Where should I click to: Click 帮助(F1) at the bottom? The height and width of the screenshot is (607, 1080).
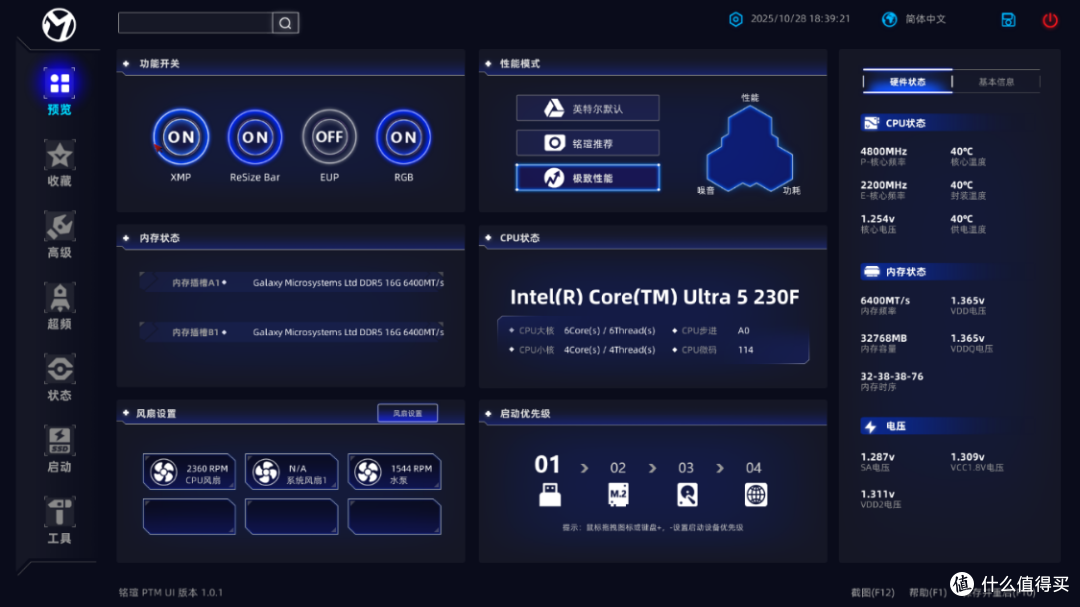(x=928, y=593)
